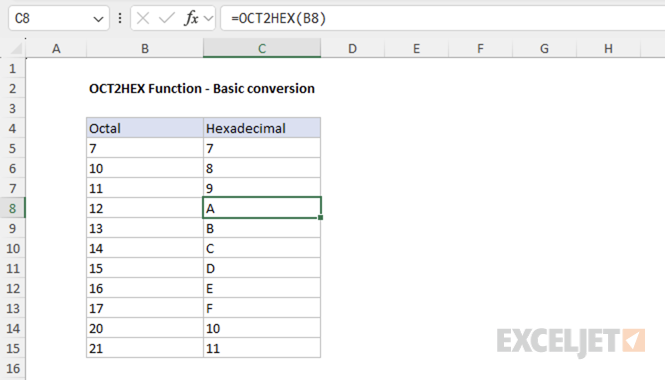Select column D header

click(x=352, y=48)
